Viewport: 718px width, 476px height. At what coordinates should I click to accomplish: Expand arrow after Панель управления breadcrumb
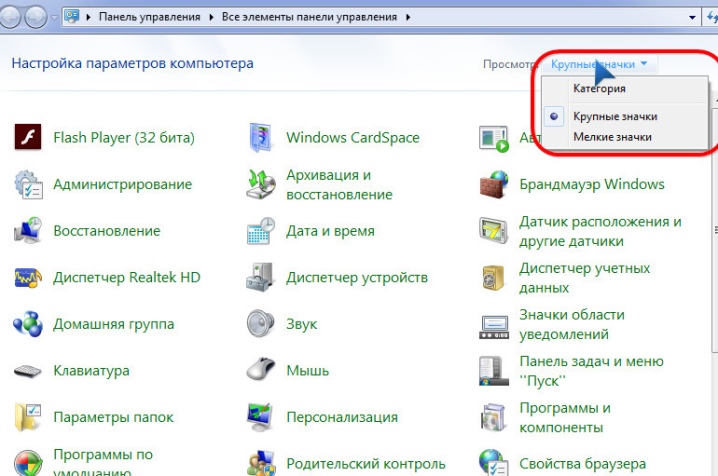[211, 17]
